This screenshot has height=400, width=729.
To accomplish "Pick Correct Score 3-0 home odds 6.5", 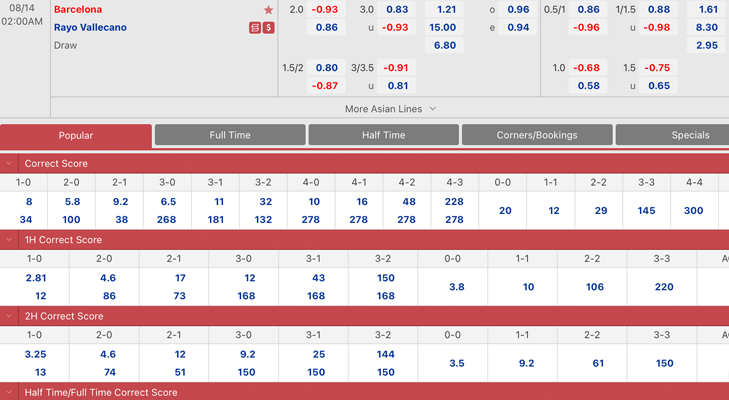I will pos(168,201).
